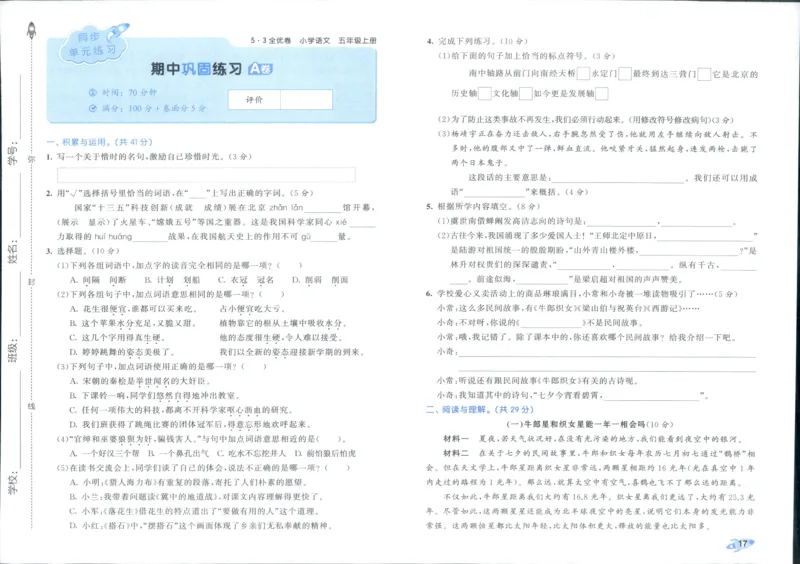
Task: Click the margin label 学校
Action: pyautogui.click(x=12, y=482)
